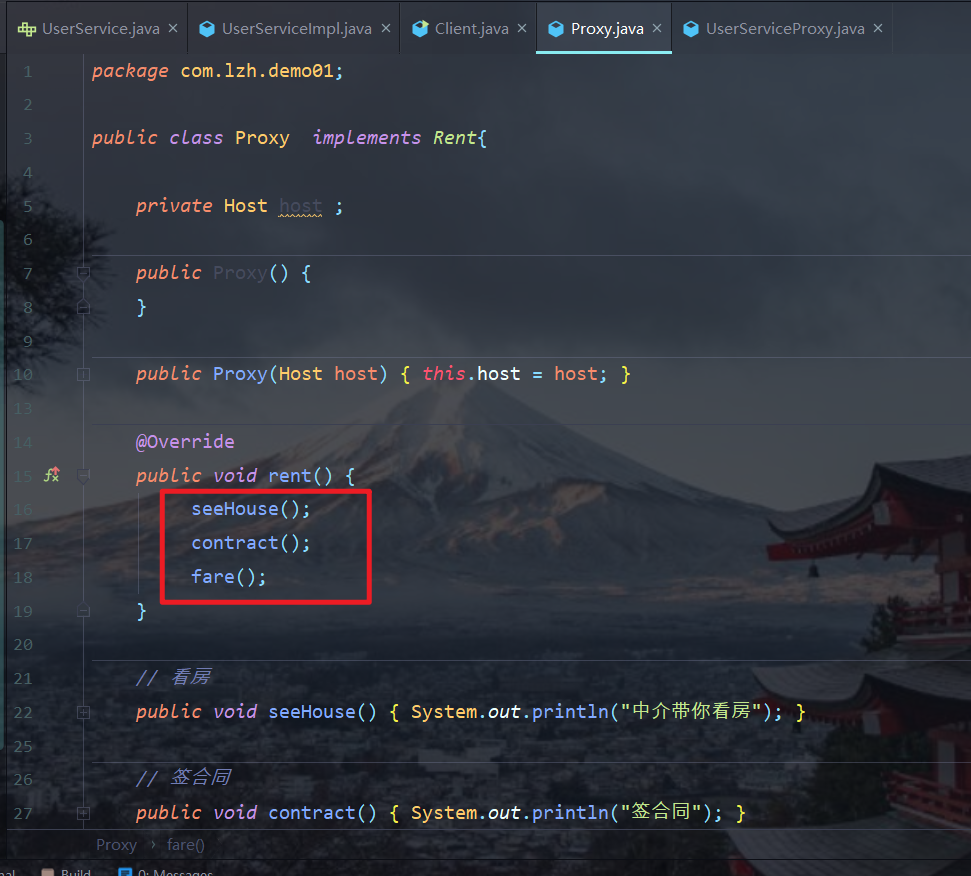The width and height of the screenshot is (971, 876).
Task: Click the rent method name on line 15
Action: (290, 475)
